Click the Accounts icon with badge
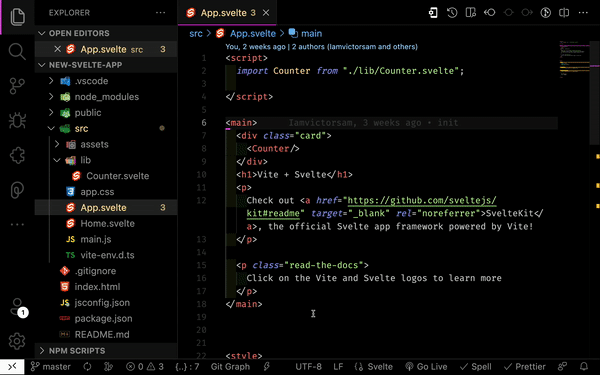 tap(18, 307)
